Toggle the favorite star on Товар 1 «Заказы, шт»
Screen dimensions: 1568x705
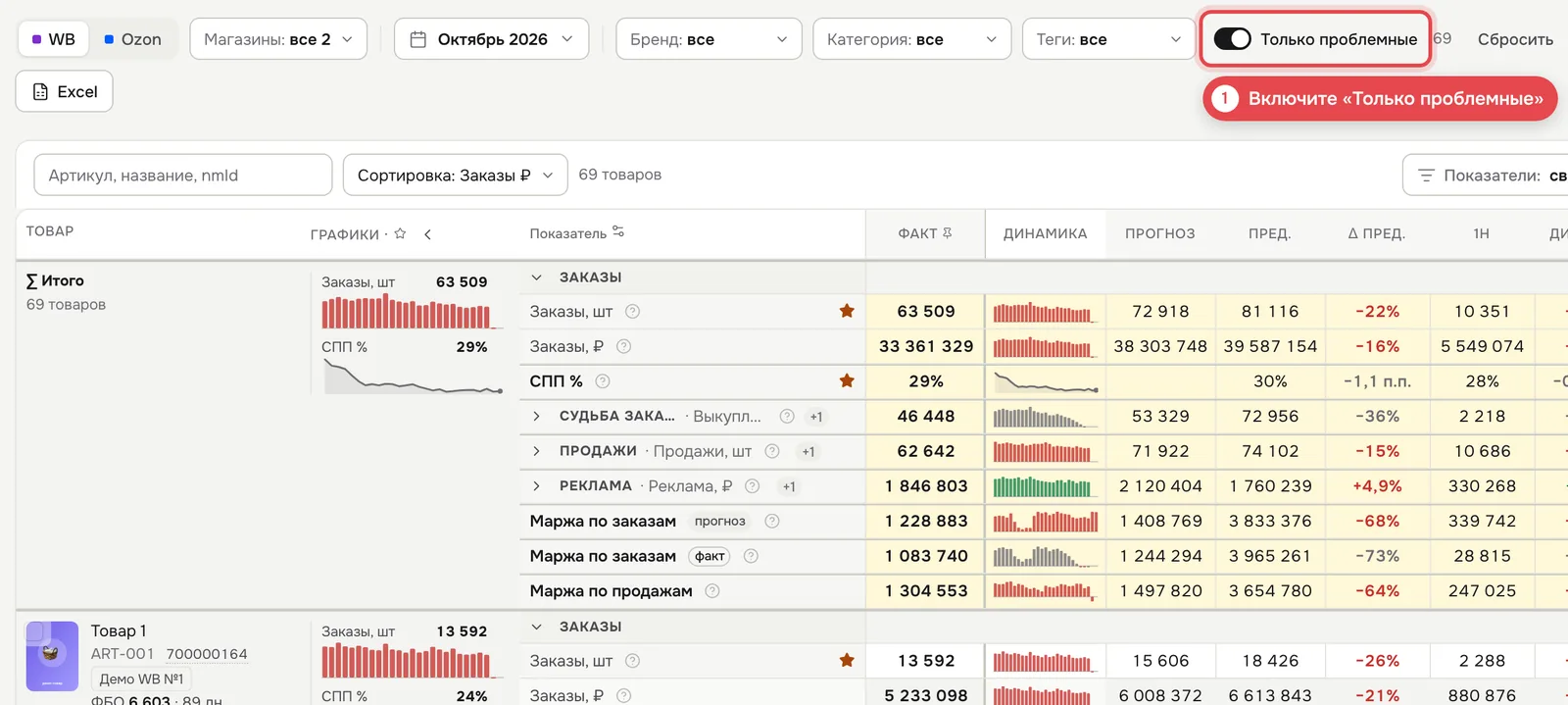pyautogui.click(x=847, y=661)
